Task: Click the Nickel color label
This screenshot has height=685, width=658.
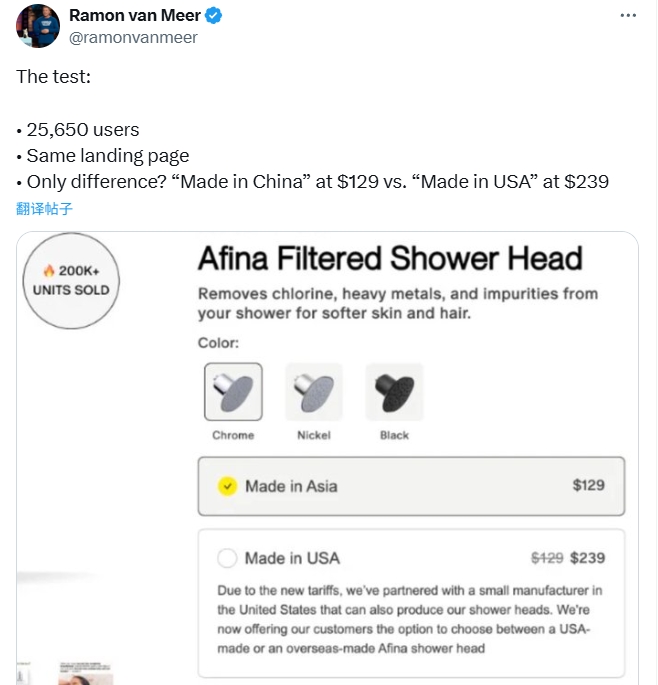Action: click(314, 436)
